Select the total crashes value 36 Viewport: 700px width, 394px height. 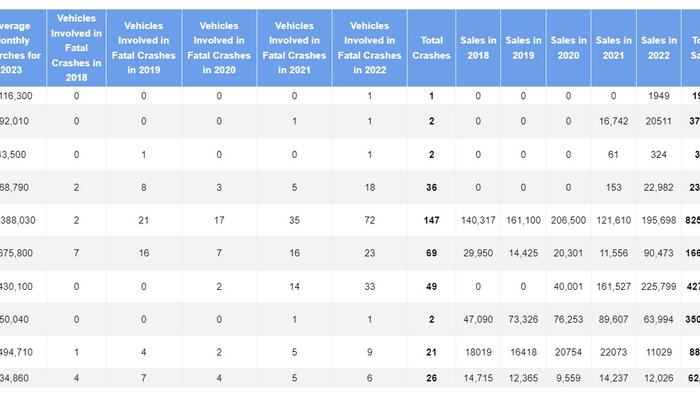pyautogui.click(x=431, y=187)
